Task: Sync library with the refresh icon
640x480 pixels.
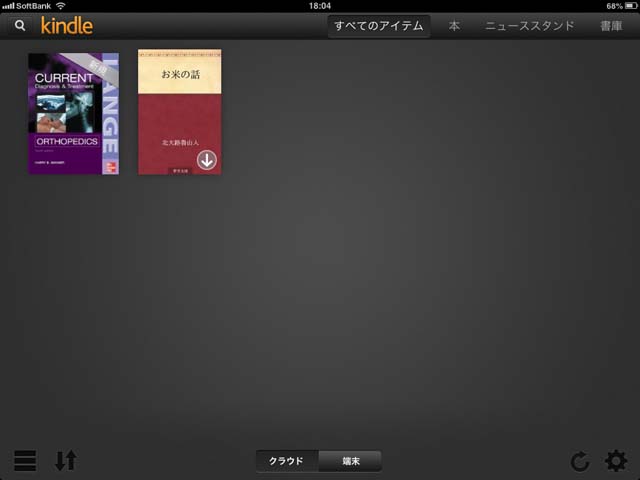Action: click(580, 461)
